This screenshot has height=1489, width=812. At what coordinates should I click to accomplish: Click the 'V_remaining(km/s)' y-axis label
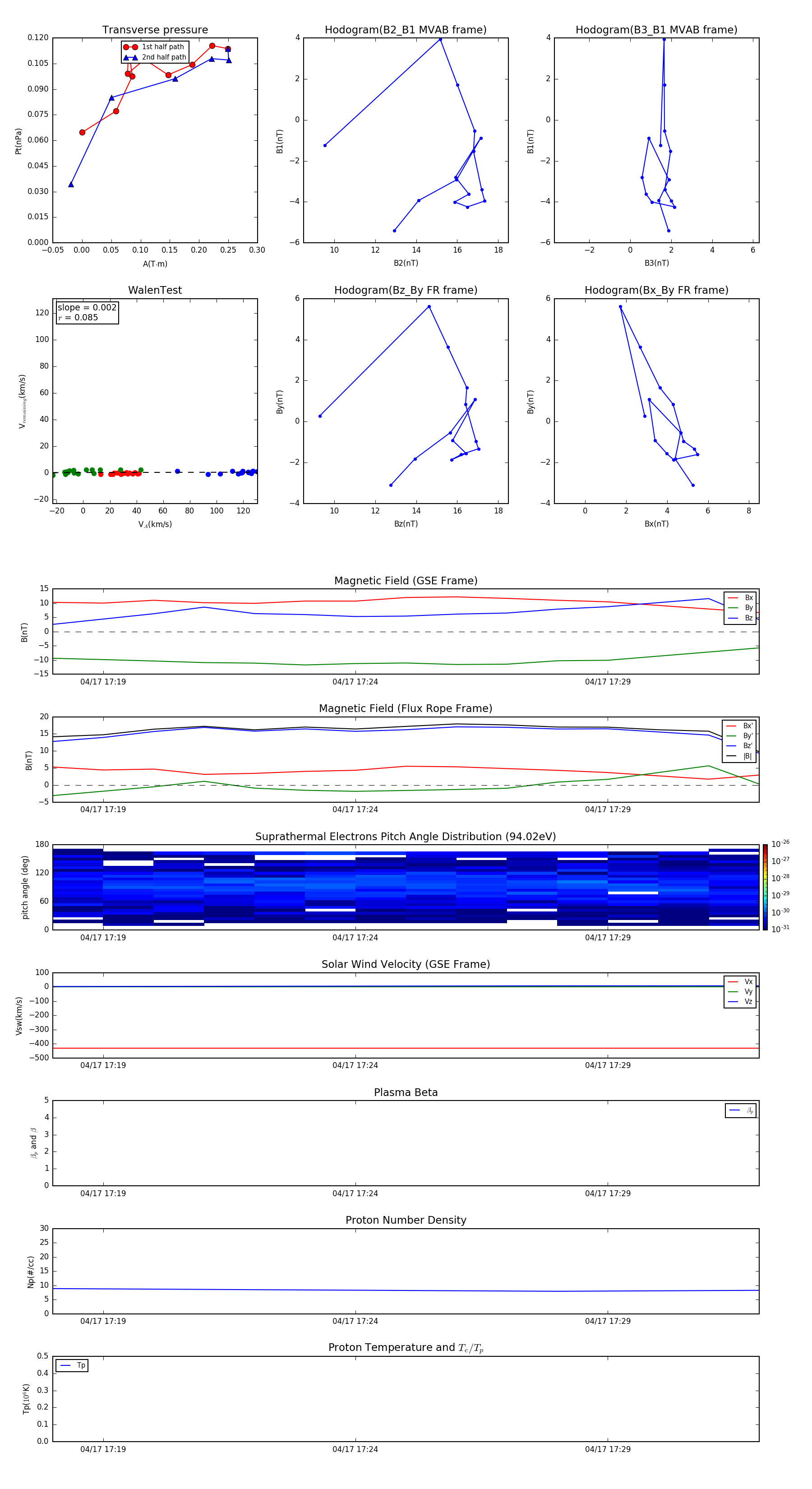point(23,401)
